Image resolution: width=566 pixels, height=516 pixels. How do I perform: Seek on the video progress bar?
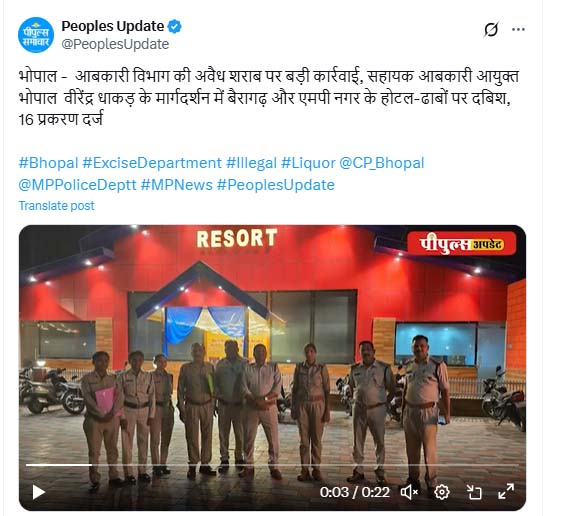point(272,465)
